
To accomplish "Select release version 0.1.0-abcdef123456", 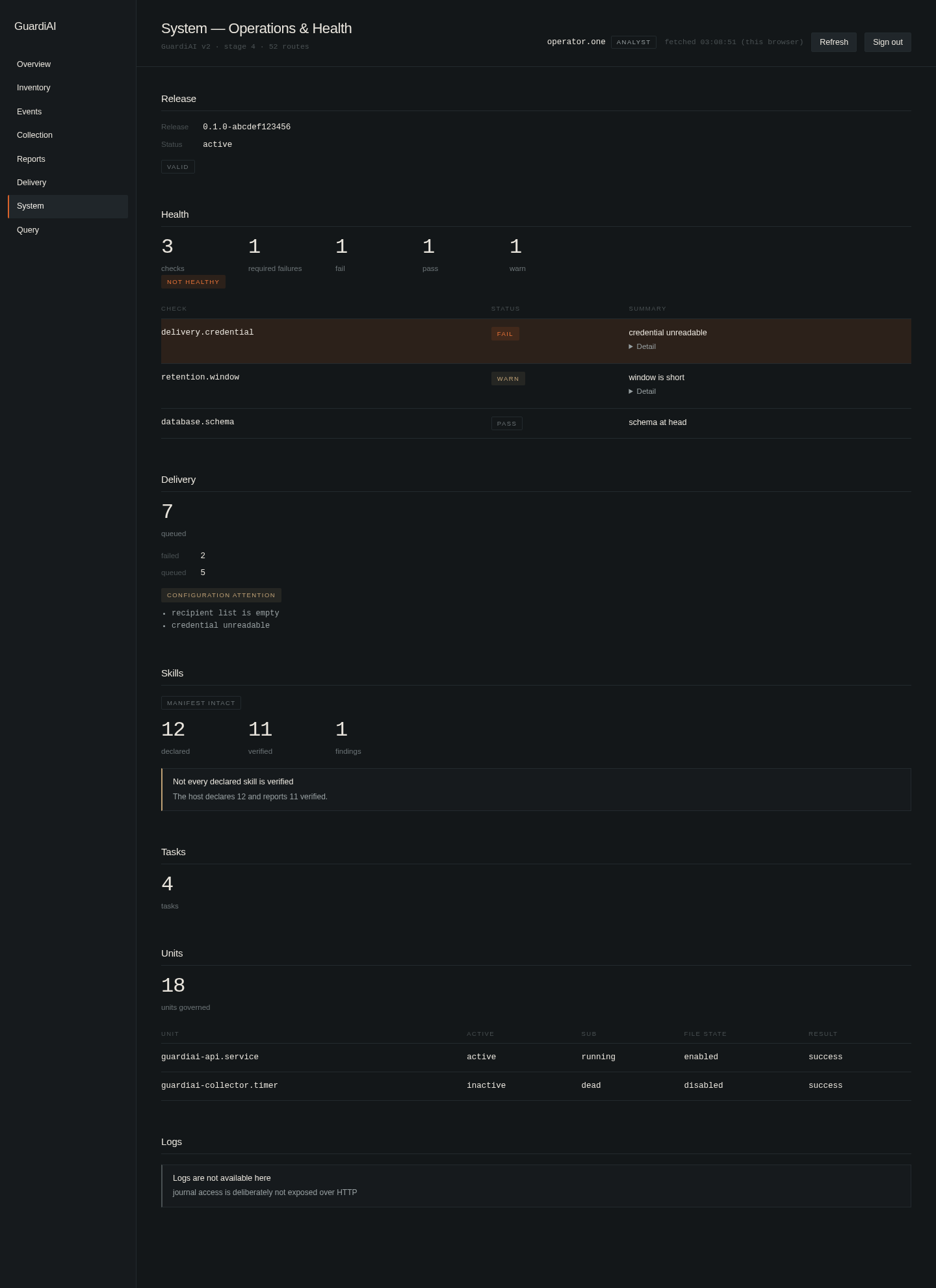I will pyautogui.click(x=246, y=127).
